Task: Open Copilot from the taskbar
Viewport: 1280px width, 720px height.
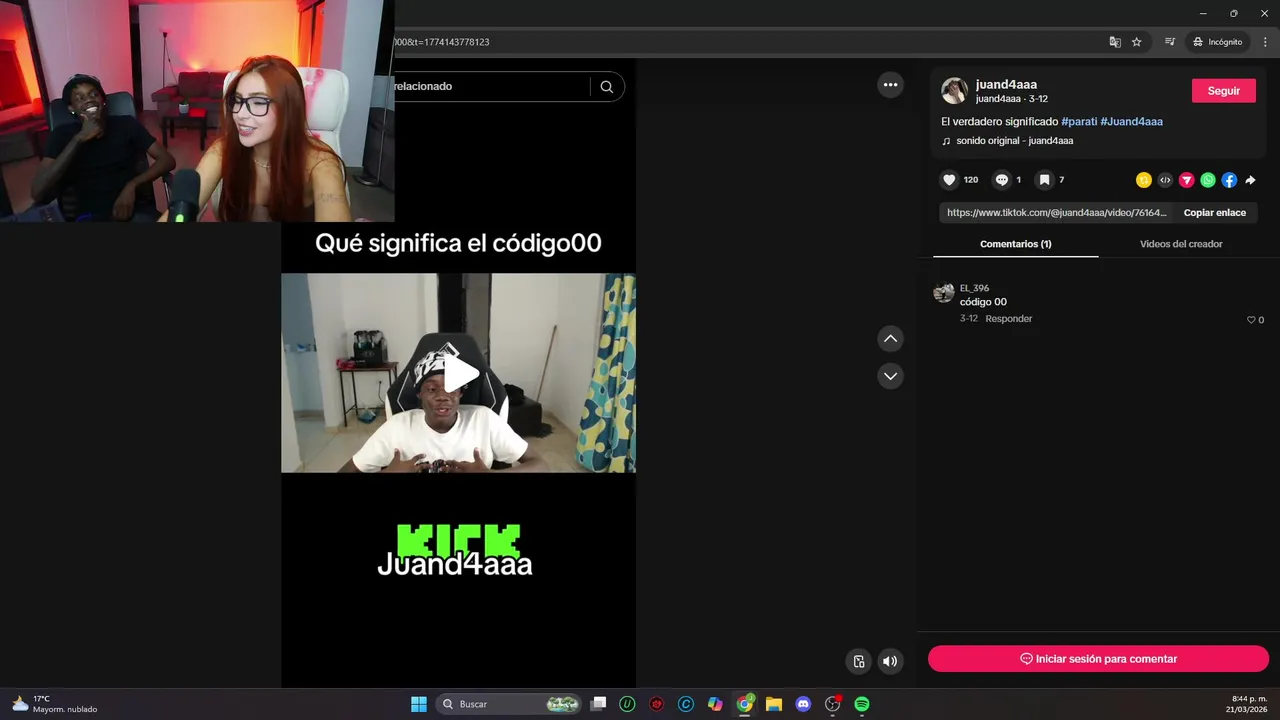Action: coord(715,704)
